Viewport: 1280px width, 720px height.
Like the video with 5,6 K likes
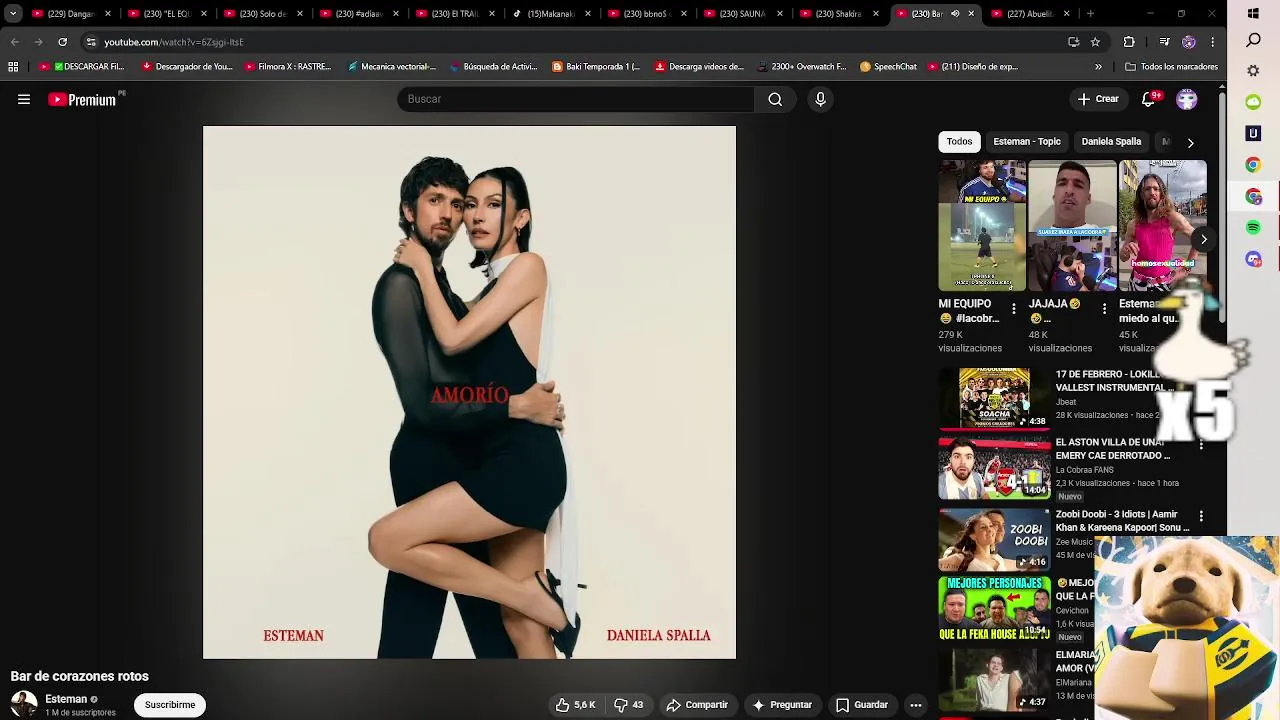point(575,705)
